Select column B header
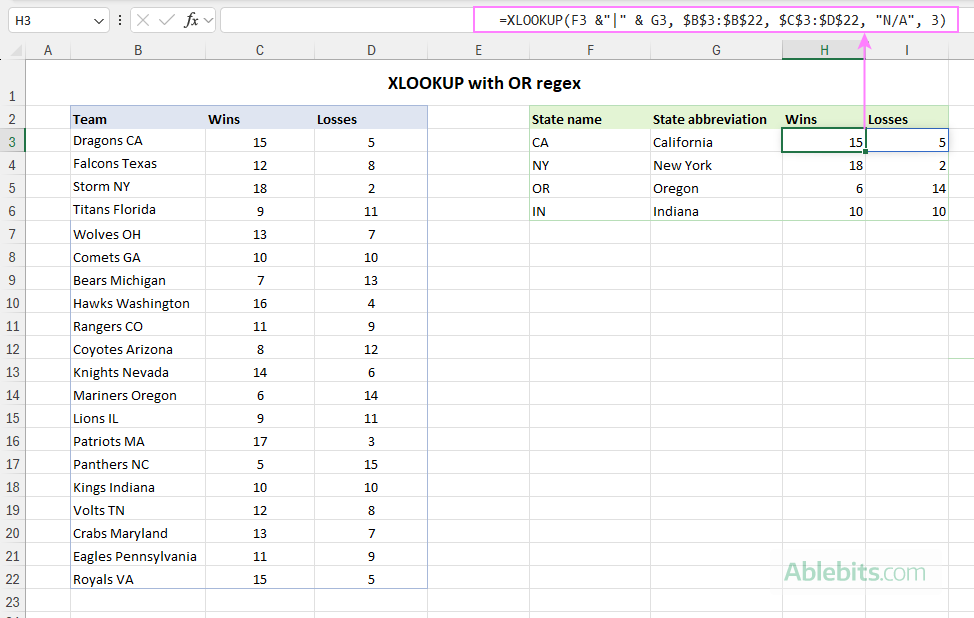The image size is (974, 618). click(x=137, y=49)
